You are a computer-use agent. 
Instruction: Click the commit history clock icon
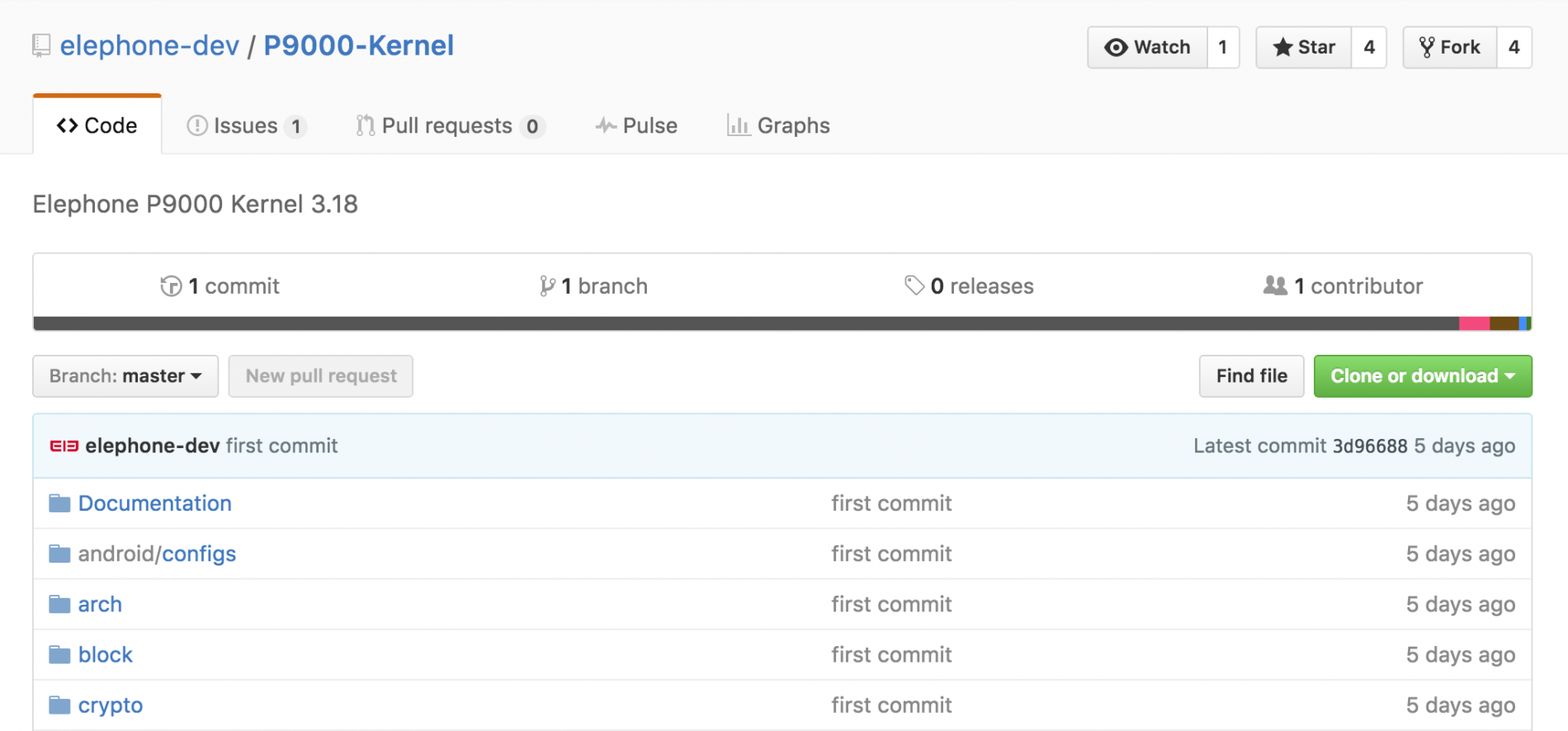tap(171, 286)
